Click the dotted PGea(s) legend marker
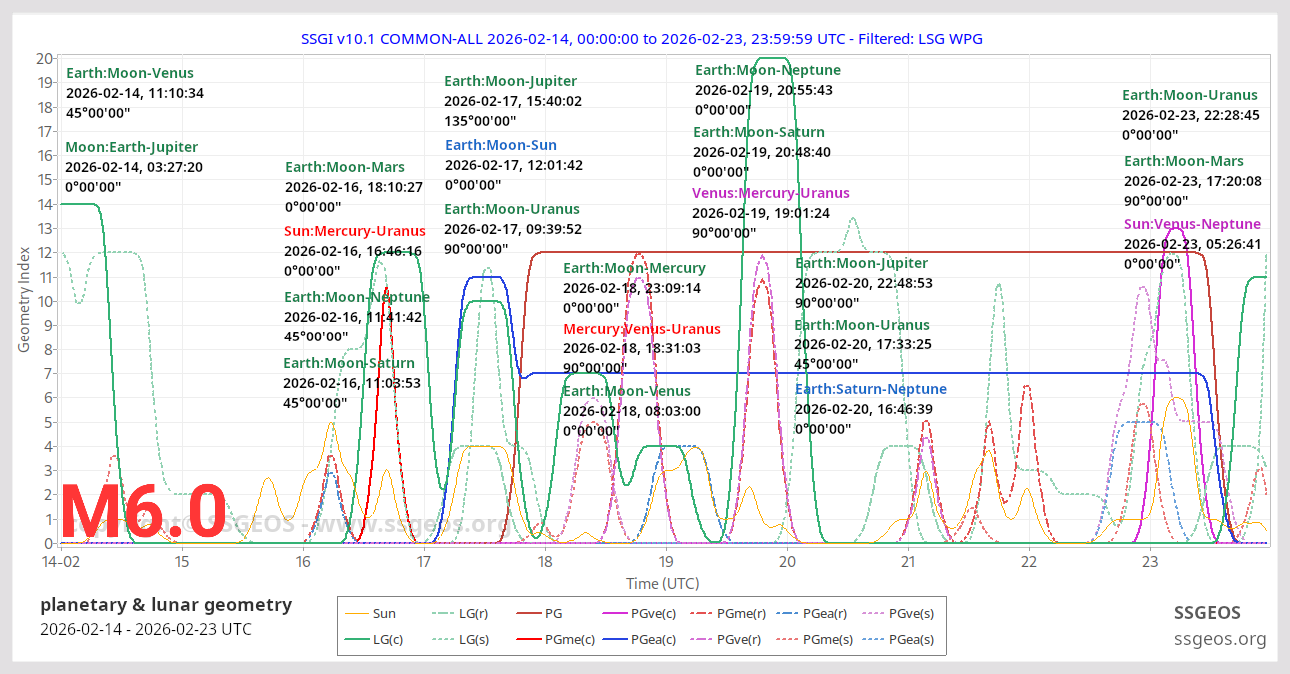This screenshot has height=674, width=1290. click(871, 637)
